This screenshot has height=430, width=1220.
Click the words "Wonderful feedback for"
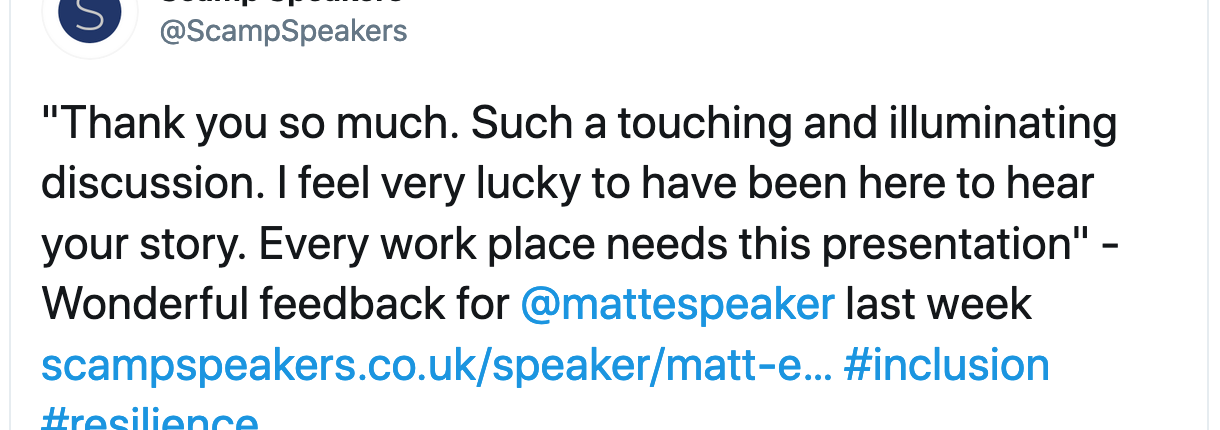click(275, 304)
